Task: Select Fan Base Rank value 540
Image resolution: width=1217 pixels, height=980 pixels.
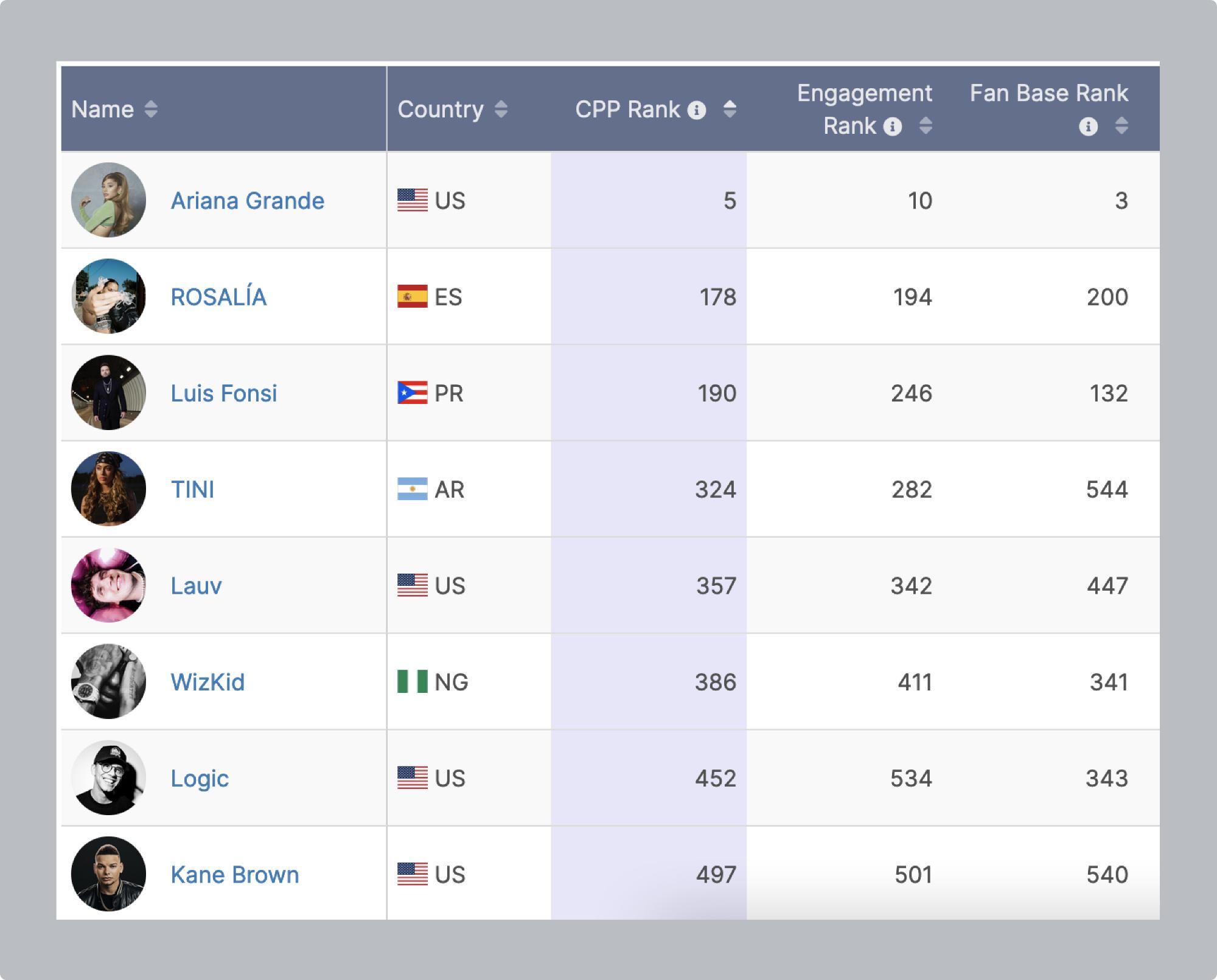Action: point(1107,875)
